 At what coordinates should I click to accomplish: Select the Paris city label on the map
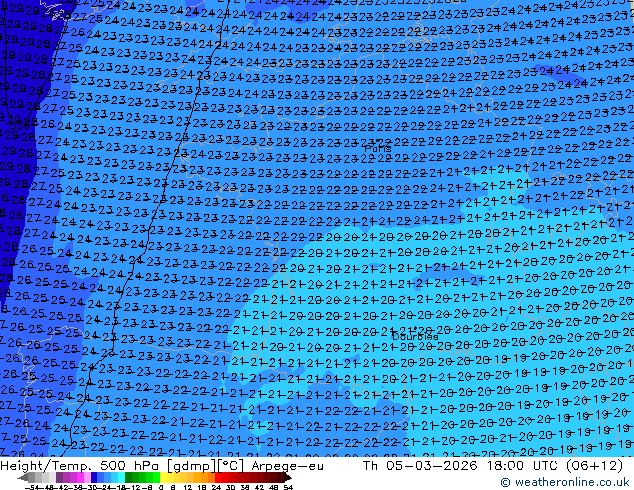click(x=378, y=148)
